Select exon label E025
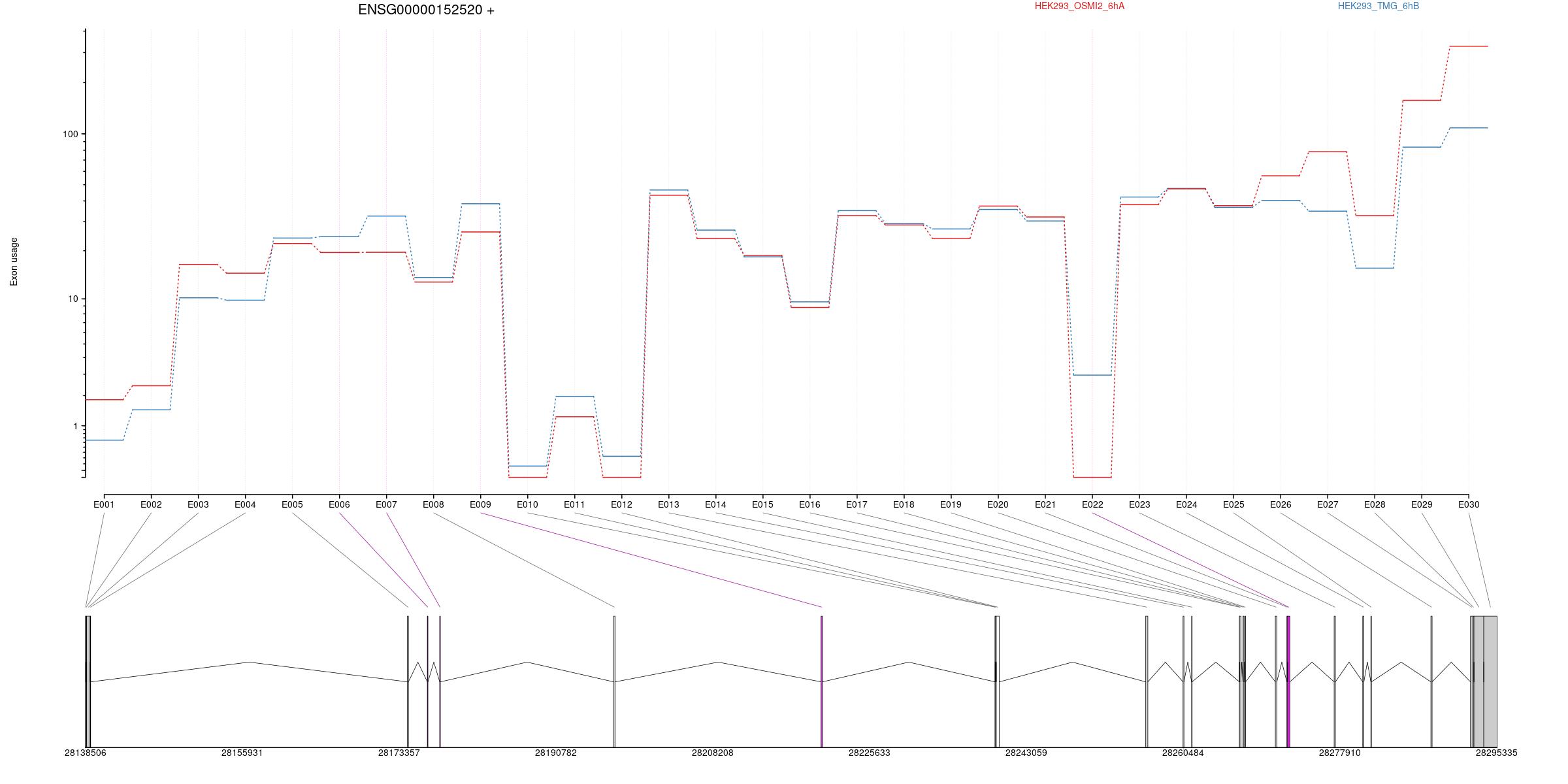The image size is (1568, 784). click(1233, 504)
